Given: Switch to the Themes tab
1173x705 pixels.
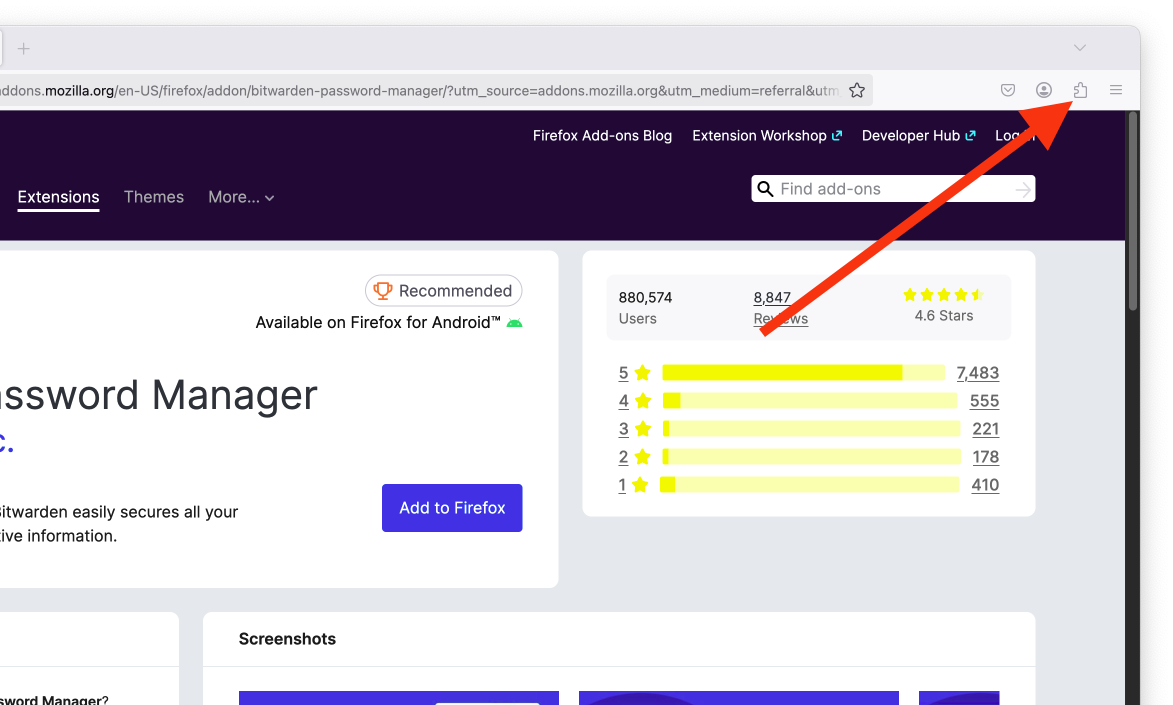Looking at the screenshot, I should click(153, 197).
